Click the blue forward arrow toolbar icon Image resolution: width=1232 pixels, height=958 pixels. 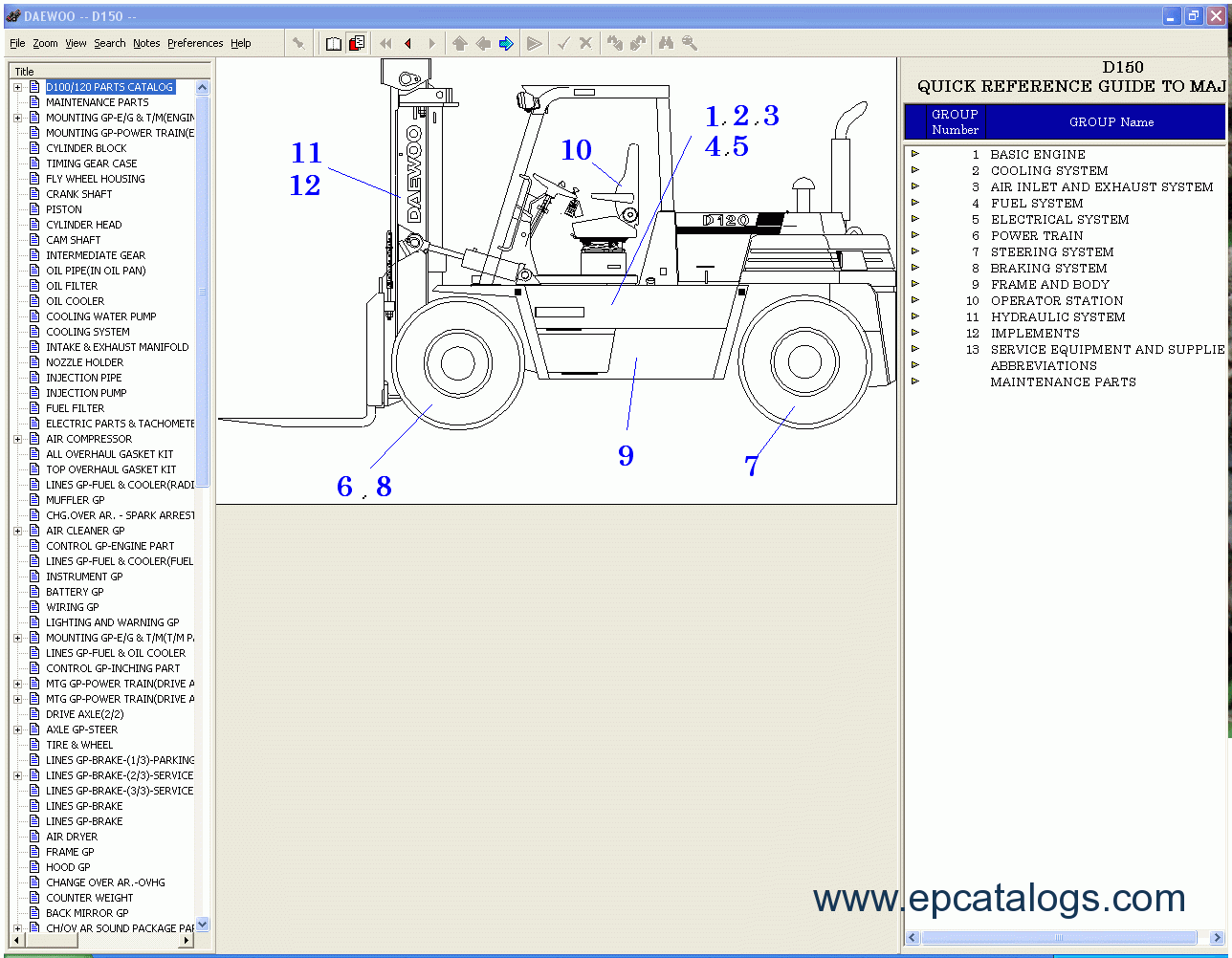tap(506, 43)
